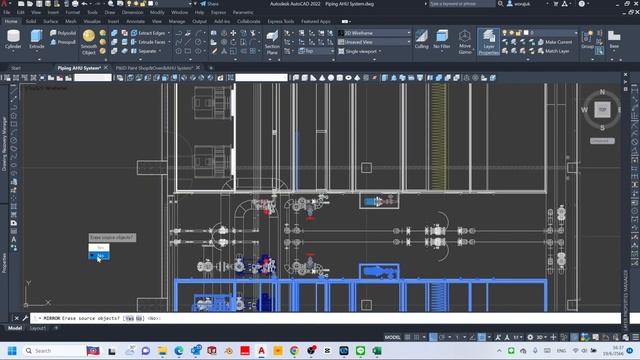The width and height of the screenshot is (640, 360).
Task: Click the Match Layer icon
Action: (x=541, y=51)
